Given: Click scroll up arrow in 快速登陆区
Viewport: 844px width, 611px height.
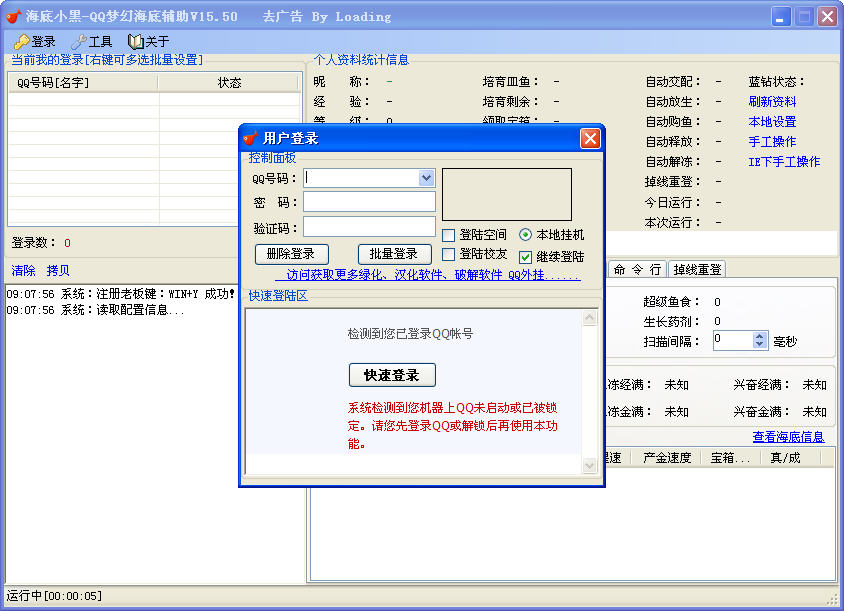Looking at the screenshot, I should tap(589, 318).
